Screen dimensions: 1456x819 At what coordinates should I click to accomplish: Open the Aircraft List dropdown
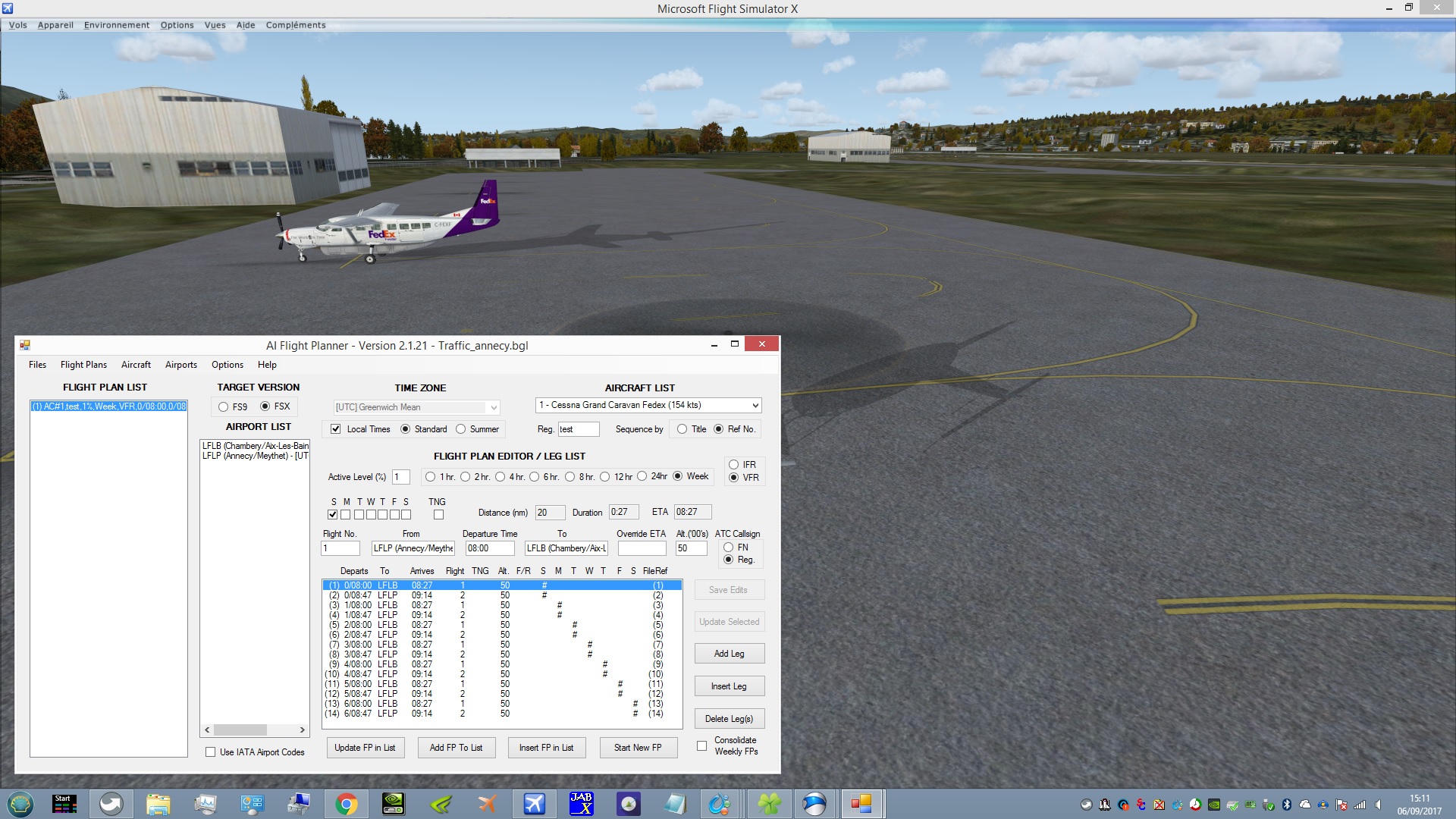point(648,405)
